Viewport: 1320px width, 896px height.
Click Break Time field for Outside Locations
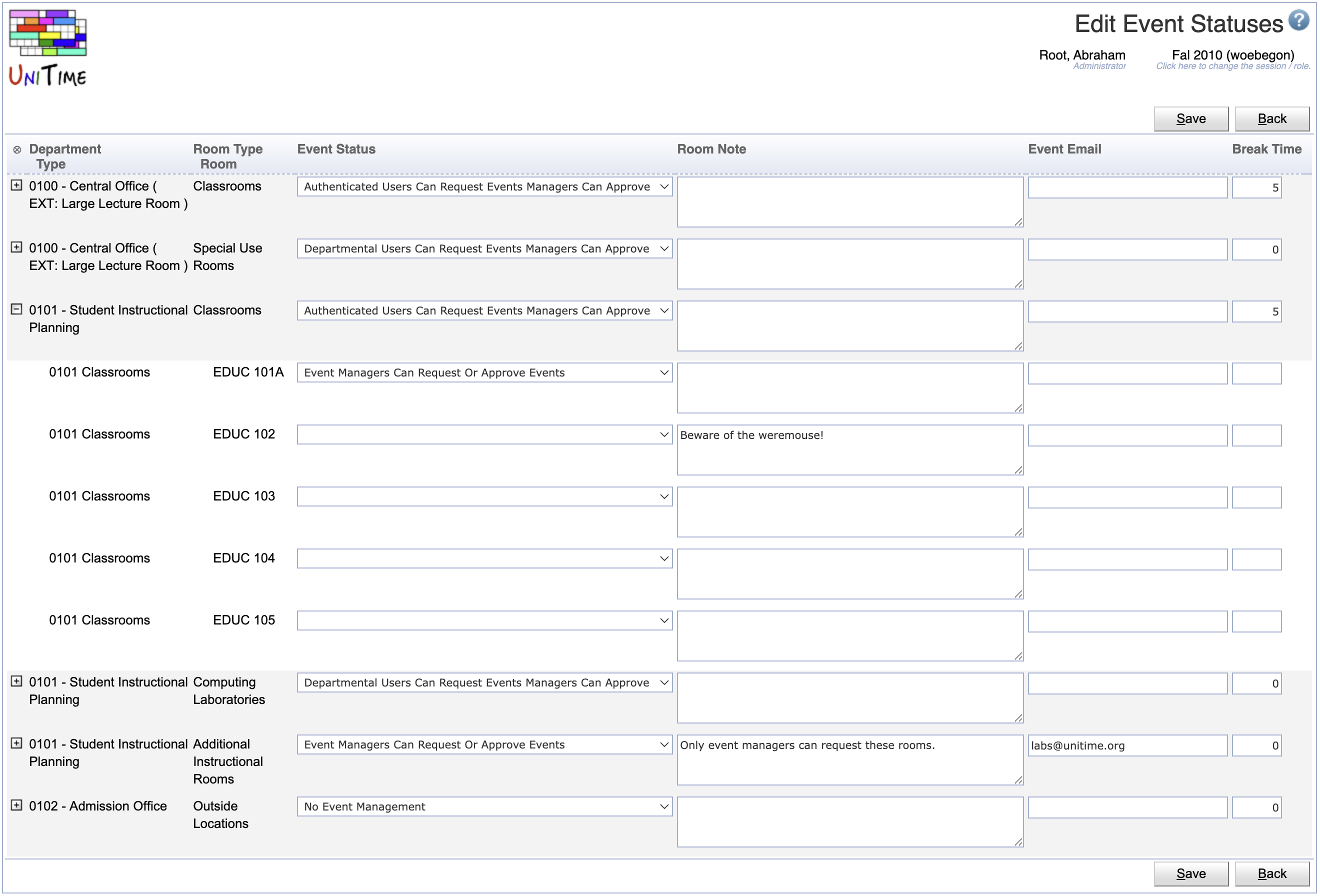pyautogui.click(x=1256, y=807)
